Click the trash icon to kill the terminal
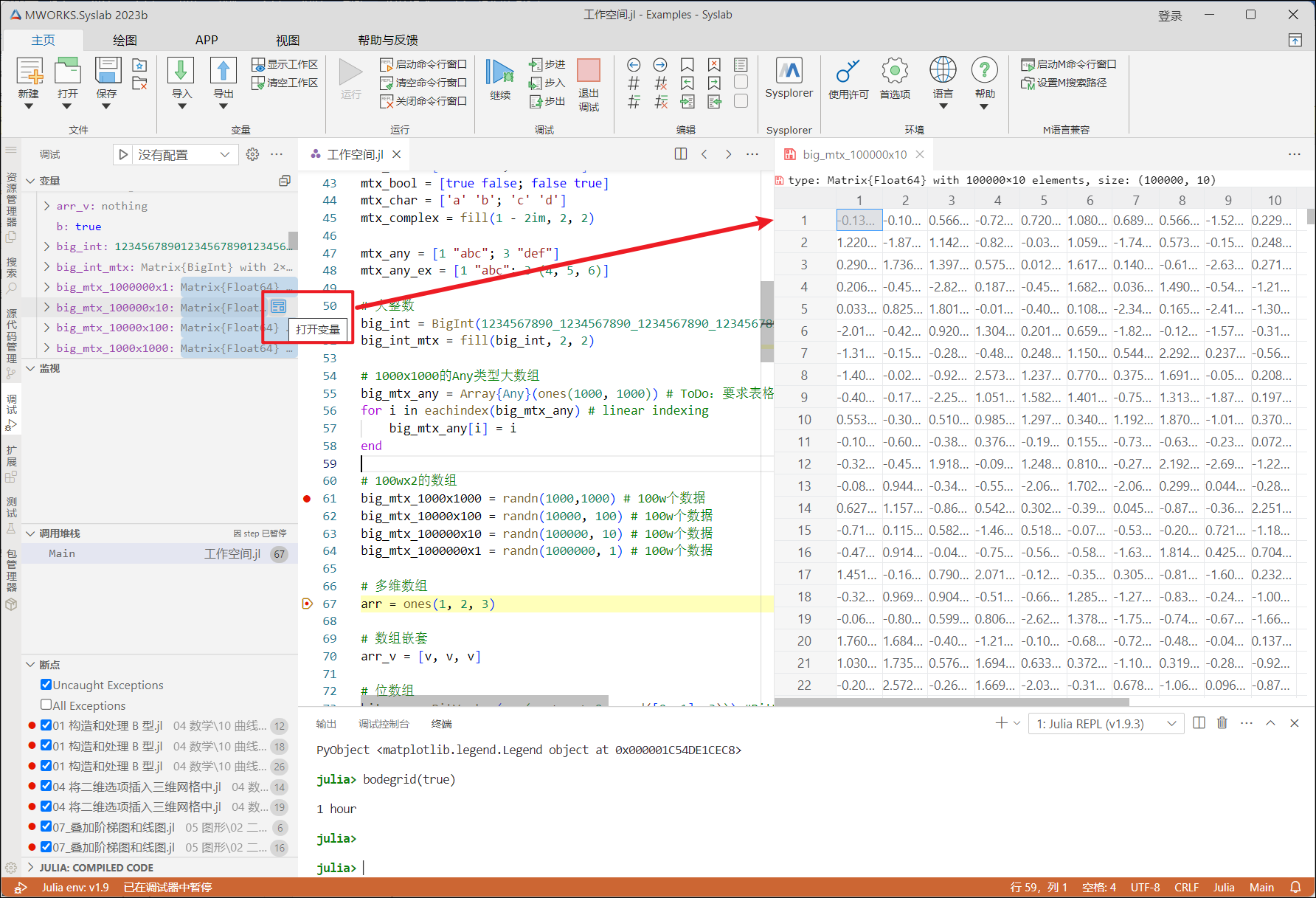1316x898 pixels. click(x=1222, y=723)
